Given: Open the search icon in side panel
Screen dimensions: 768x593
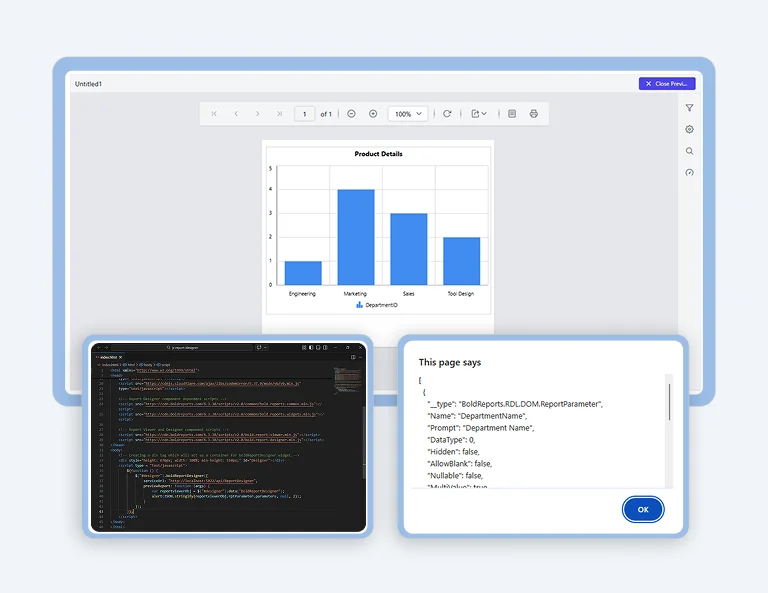Looking at the screenshot, I should [x=690, y=151].
